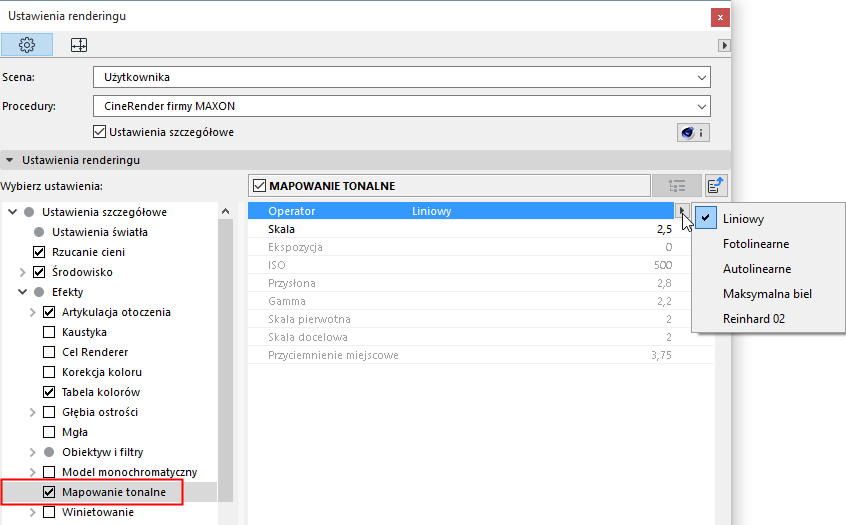Viewport: 846px width, 525px height.
Task: Enable the Korekcja koloru checkbox
Action: click(x=49, y=372)
